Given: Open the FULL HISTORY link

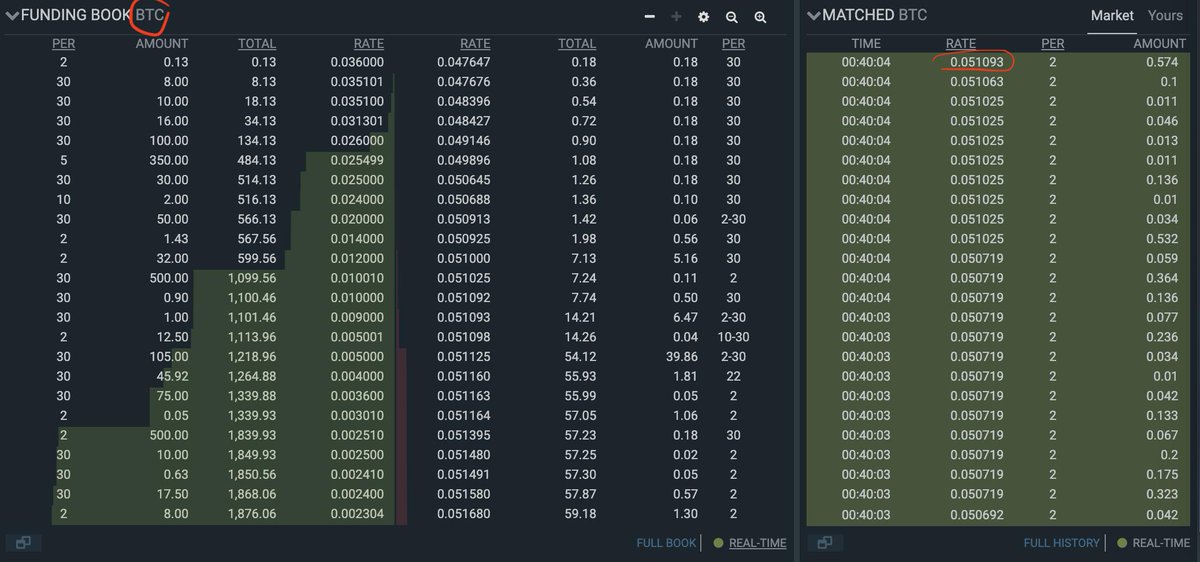Looking at the screenshot, I should [x=1061, y=543].
